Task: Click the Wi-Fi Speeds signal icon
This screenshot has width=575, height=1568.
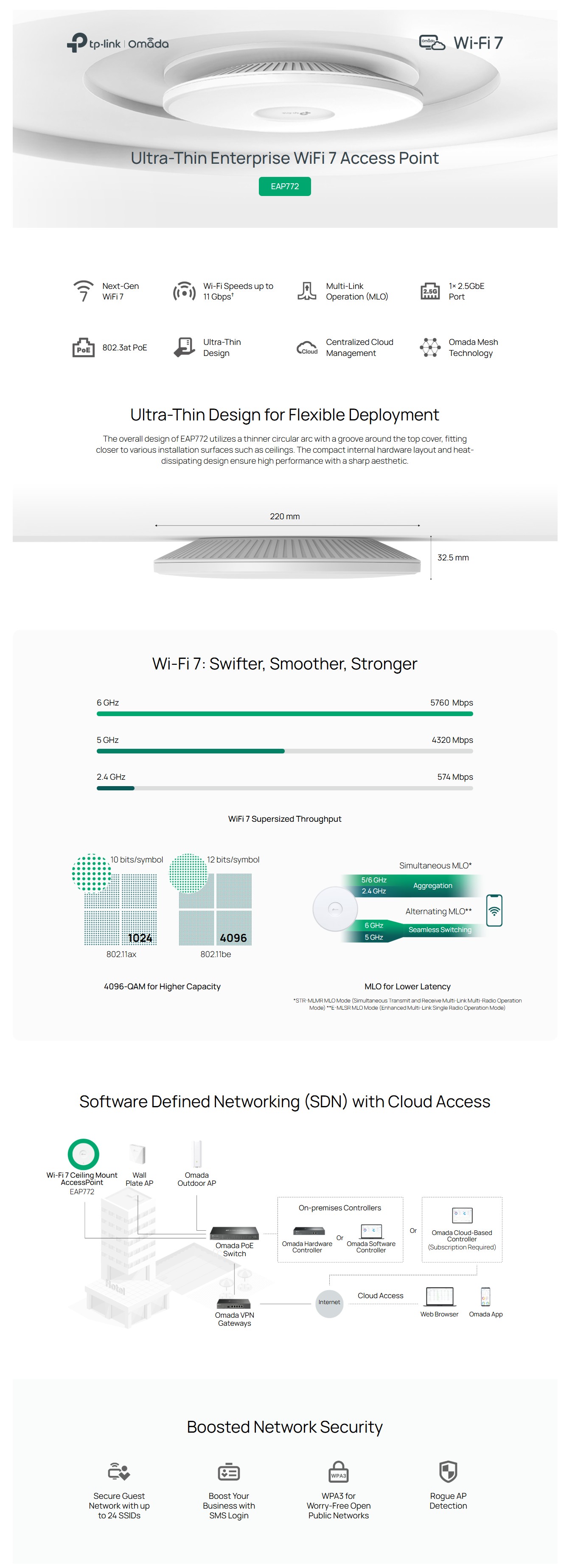Action: pos(185,291)
